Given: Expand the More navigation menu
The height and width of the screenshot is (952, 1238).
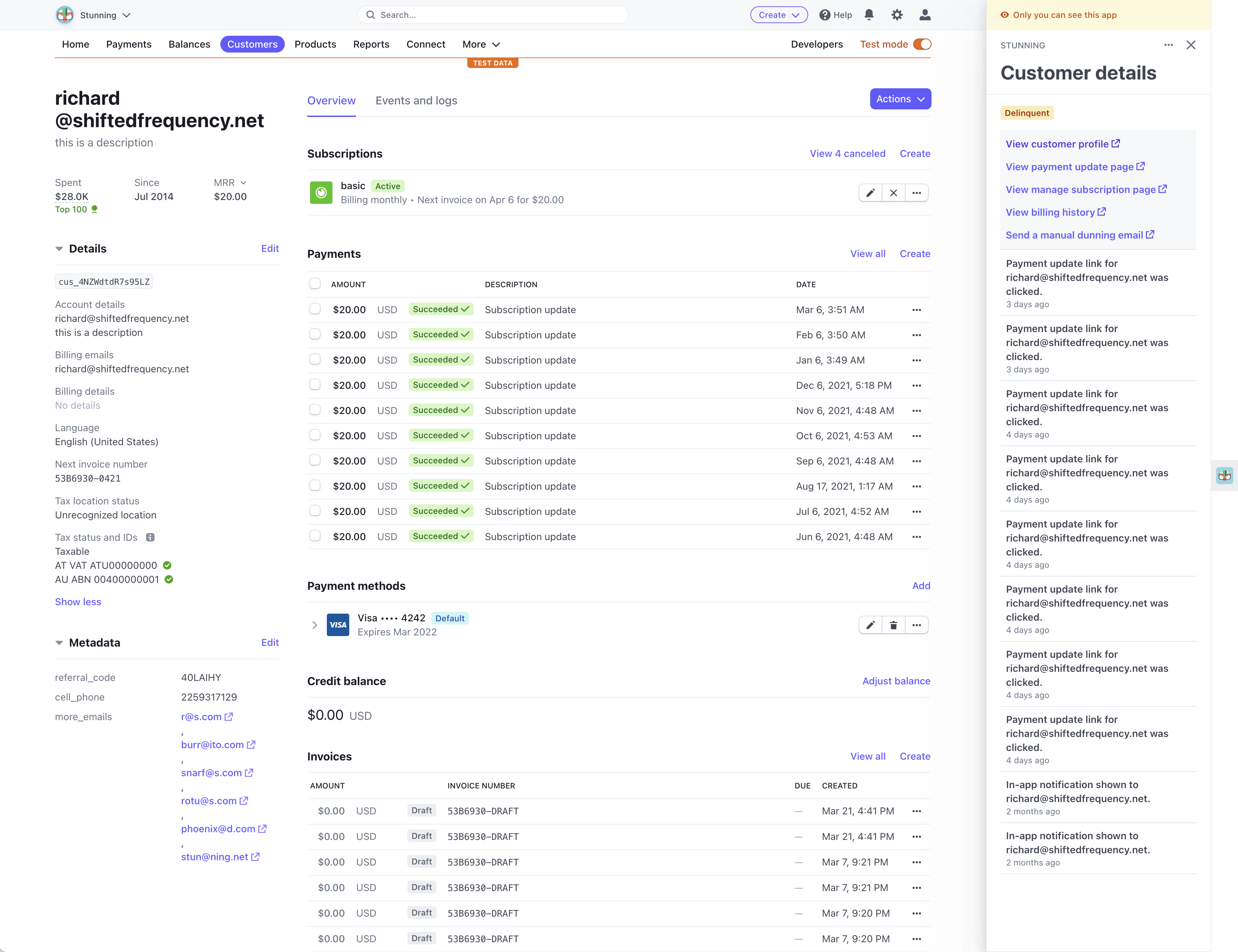Looking at the screenshot, I should pyautogui.click(x=481, y=44).
